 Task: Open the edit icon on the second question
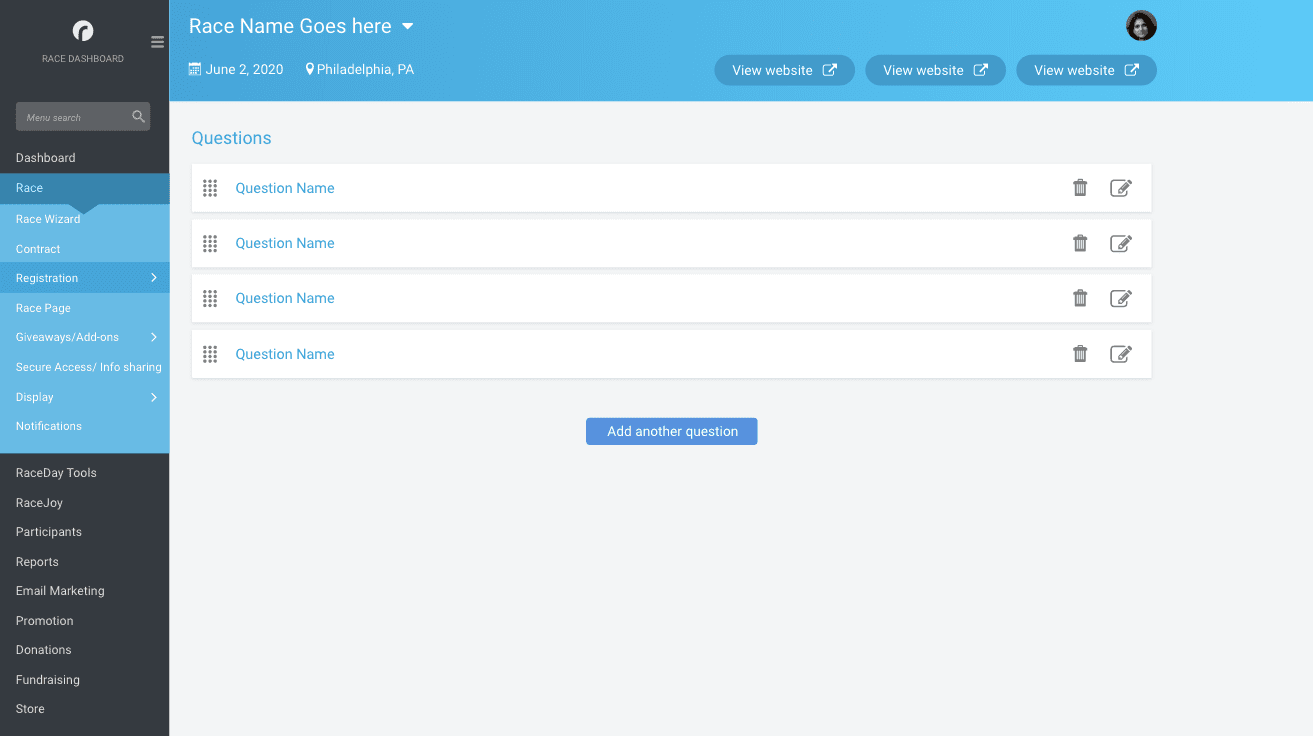coord(1121,243)
